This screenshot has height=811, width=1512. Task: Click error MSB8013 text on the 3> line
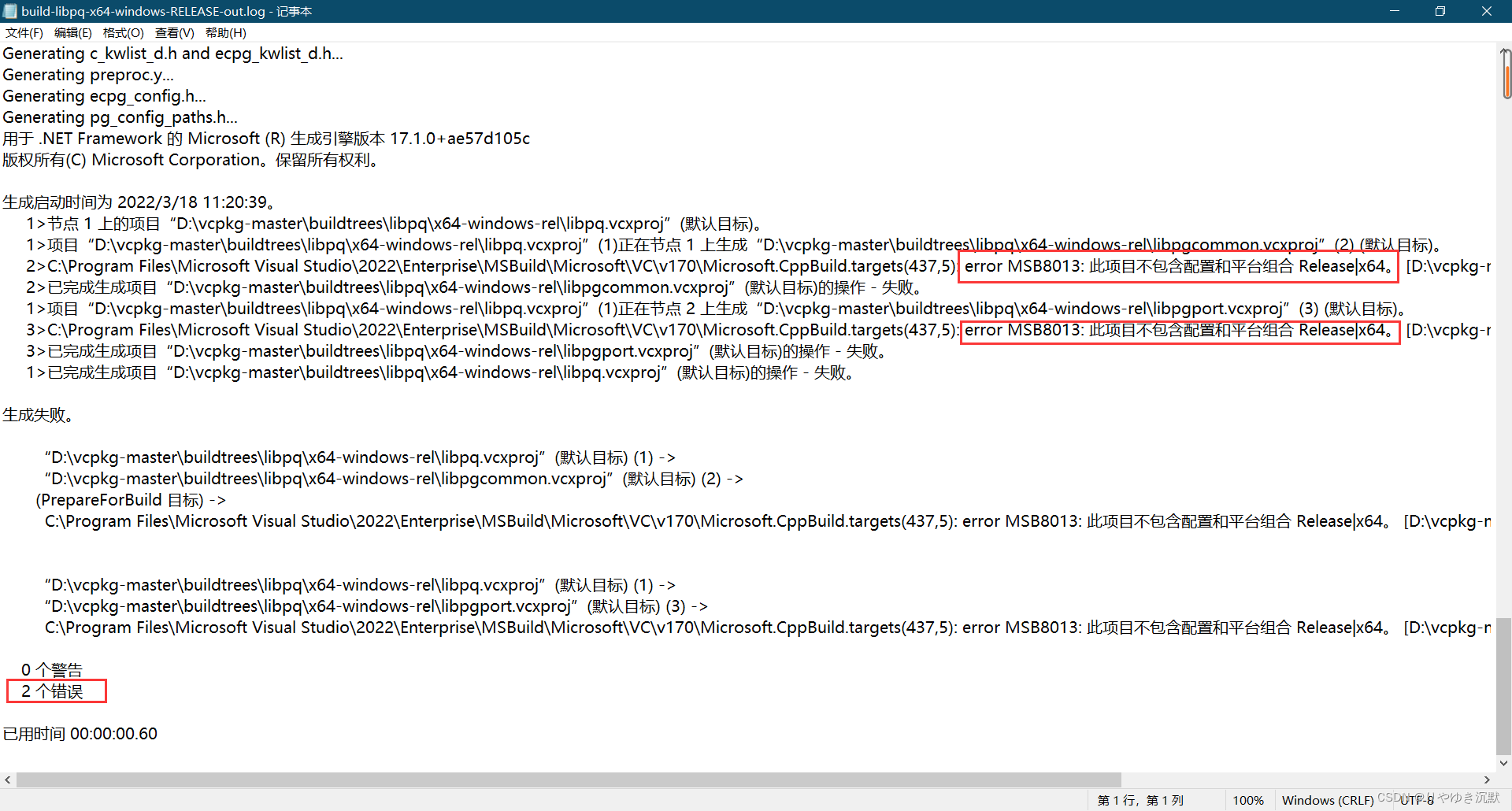coord(1179,330)
